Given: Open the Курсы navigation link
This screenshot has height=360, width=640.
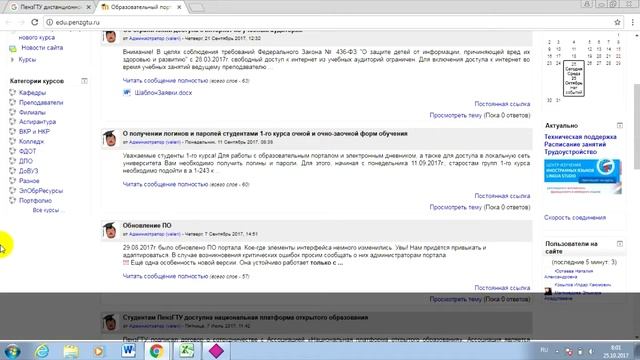Looking at the screenshot, I should point(27,60).
